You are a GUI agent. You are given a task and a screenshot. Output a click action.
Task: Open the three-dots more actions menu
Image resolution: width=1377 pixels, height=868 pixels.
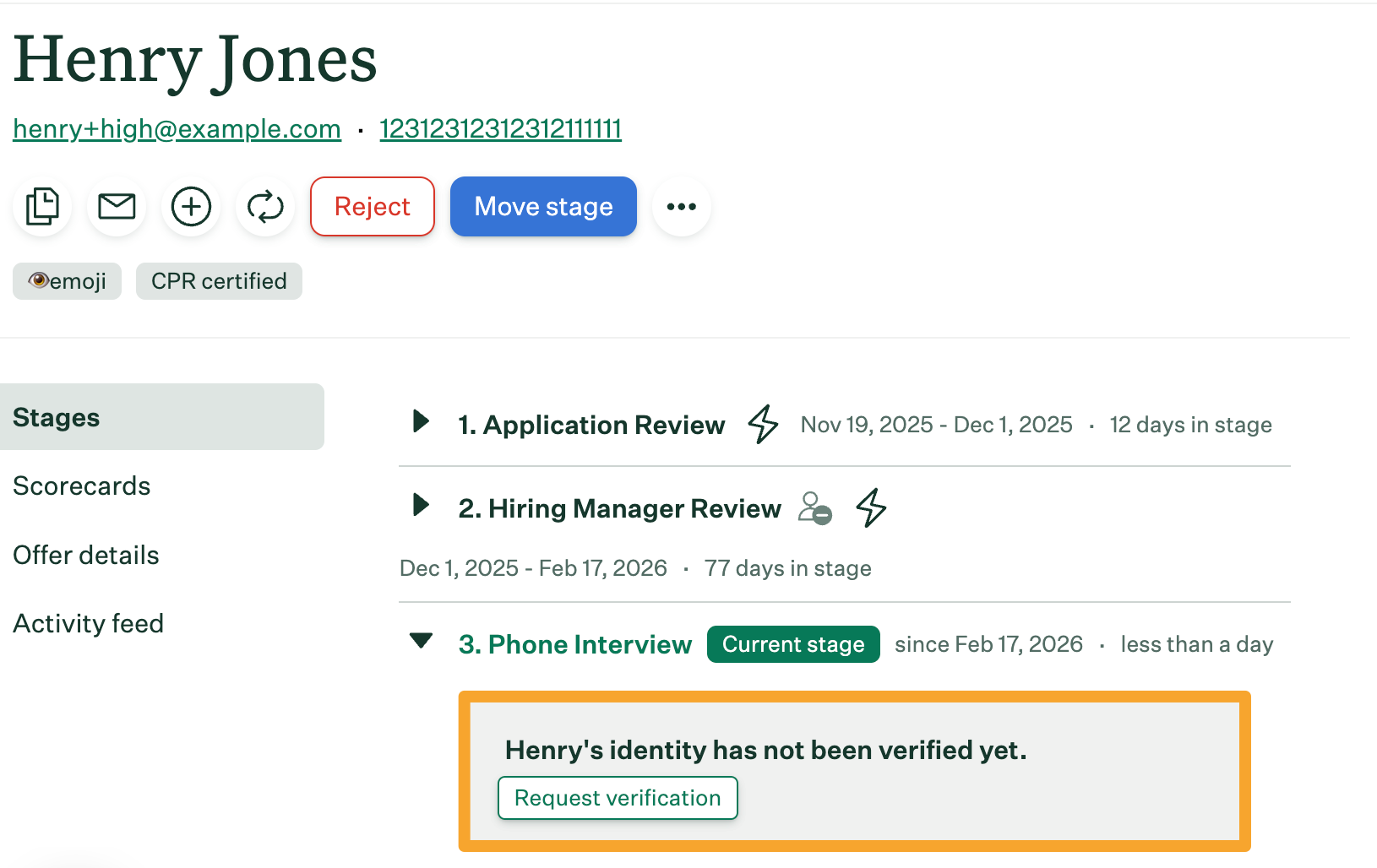[x=681, y=207]
